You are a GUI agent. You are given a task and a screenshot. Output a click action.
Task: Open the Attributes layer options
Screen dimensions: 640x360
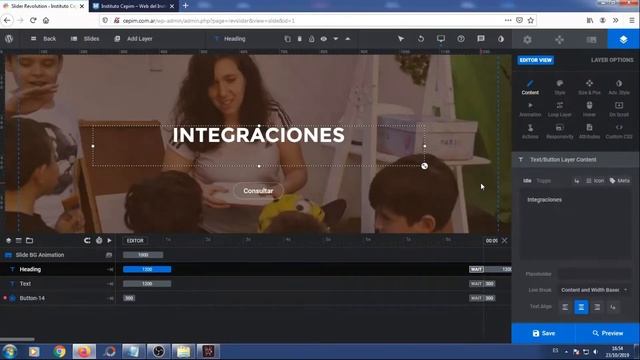pos(589,131)
